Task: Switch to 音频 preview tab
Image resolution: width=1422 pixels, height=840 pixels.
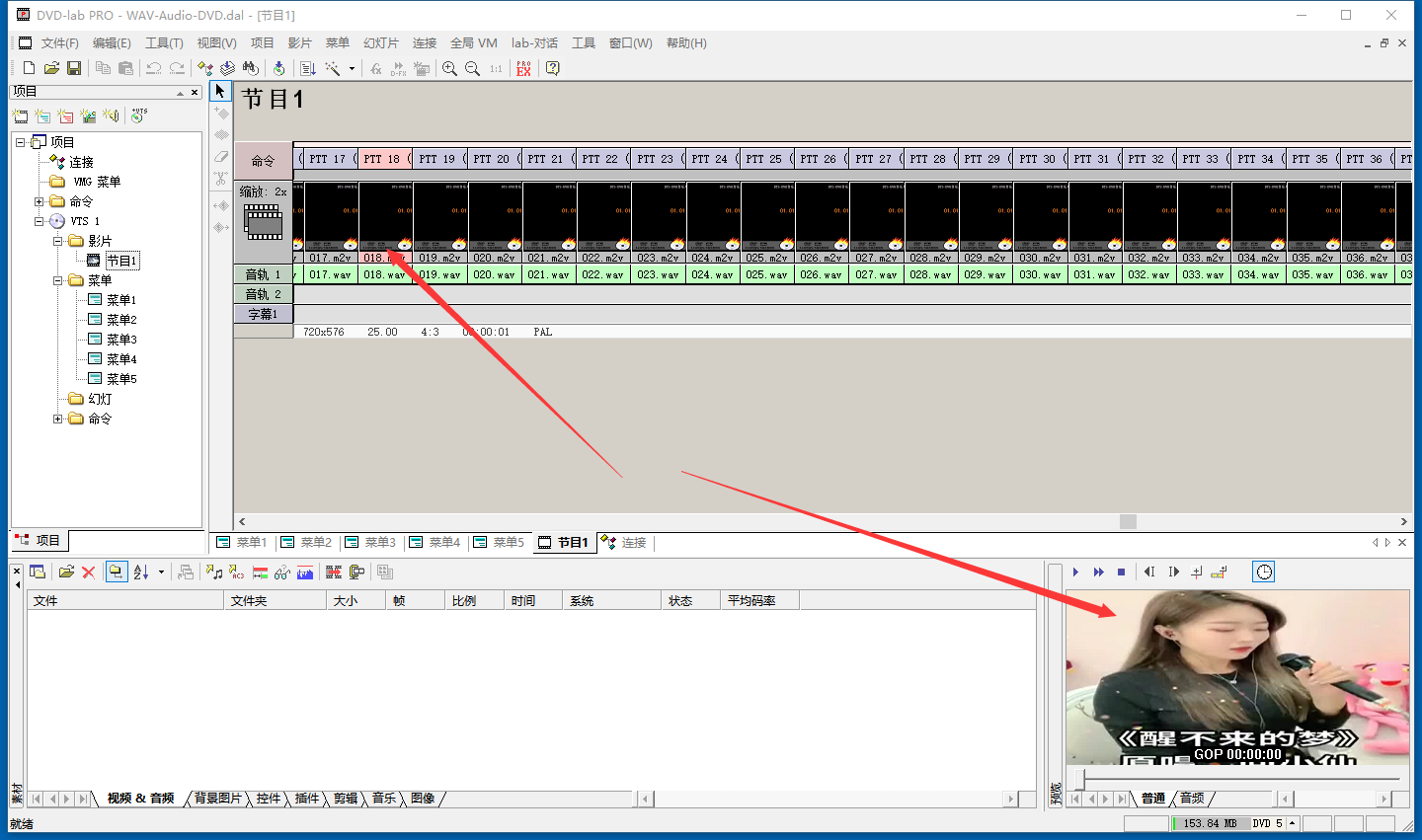Action: pos(1192,799)
